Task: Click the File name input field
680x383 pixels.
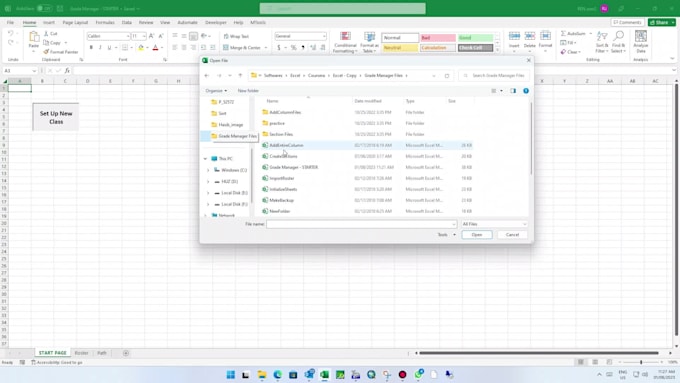Action: coord(361,224)
